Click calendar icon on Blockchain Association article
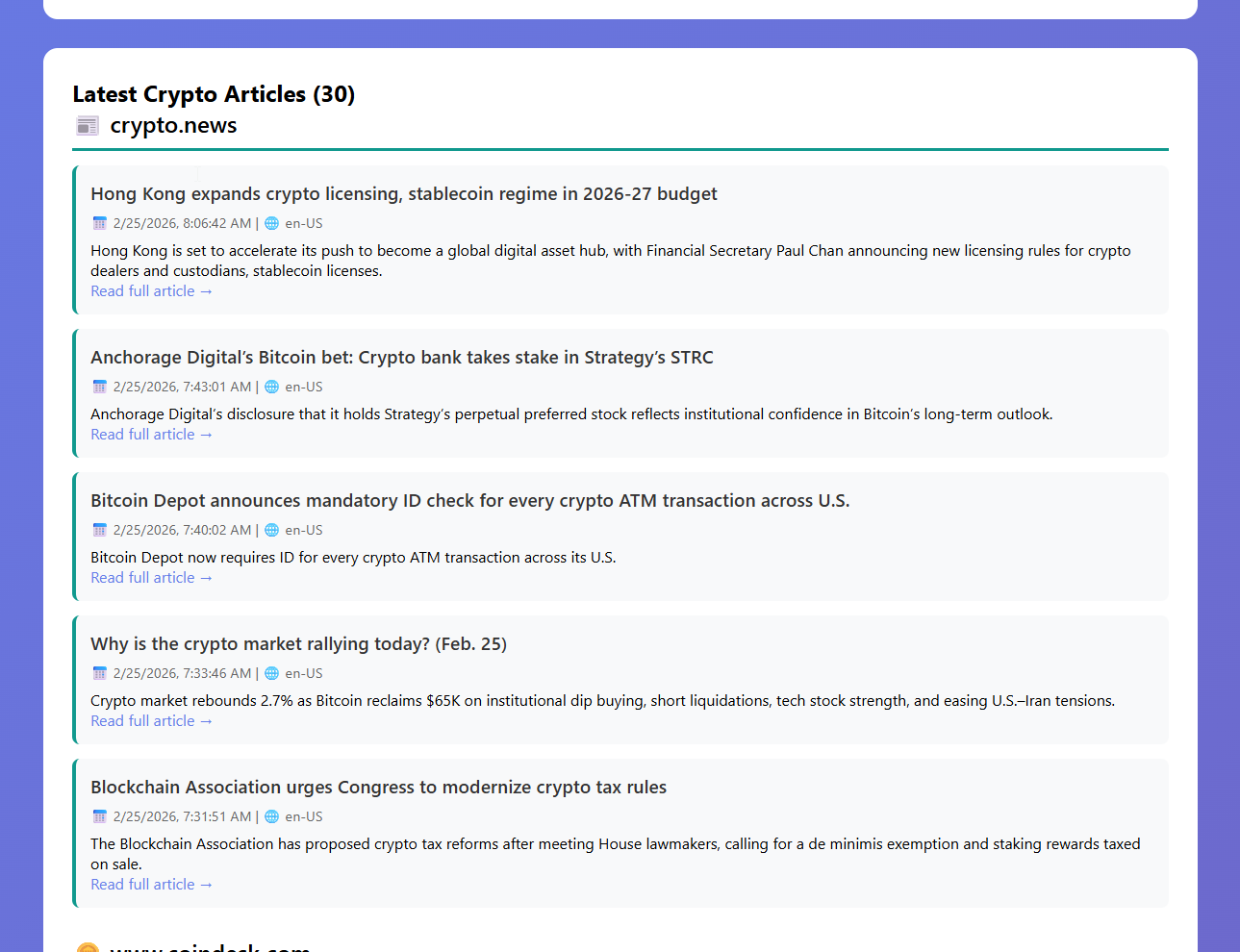 [99, 816]
